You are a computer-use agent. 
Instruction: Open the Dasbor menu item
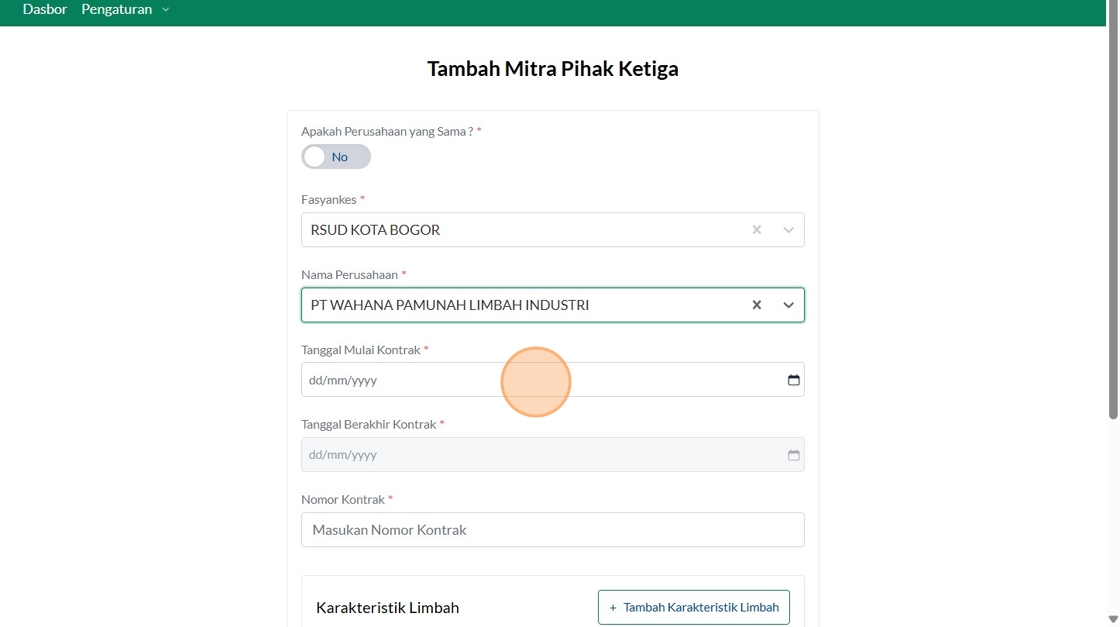[45, 9]
